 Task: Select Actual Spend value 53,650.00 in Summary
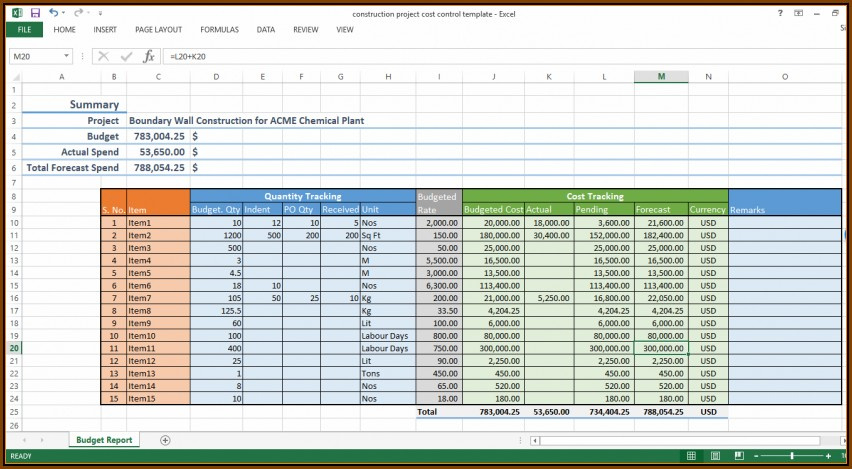[x=159, y=152]
